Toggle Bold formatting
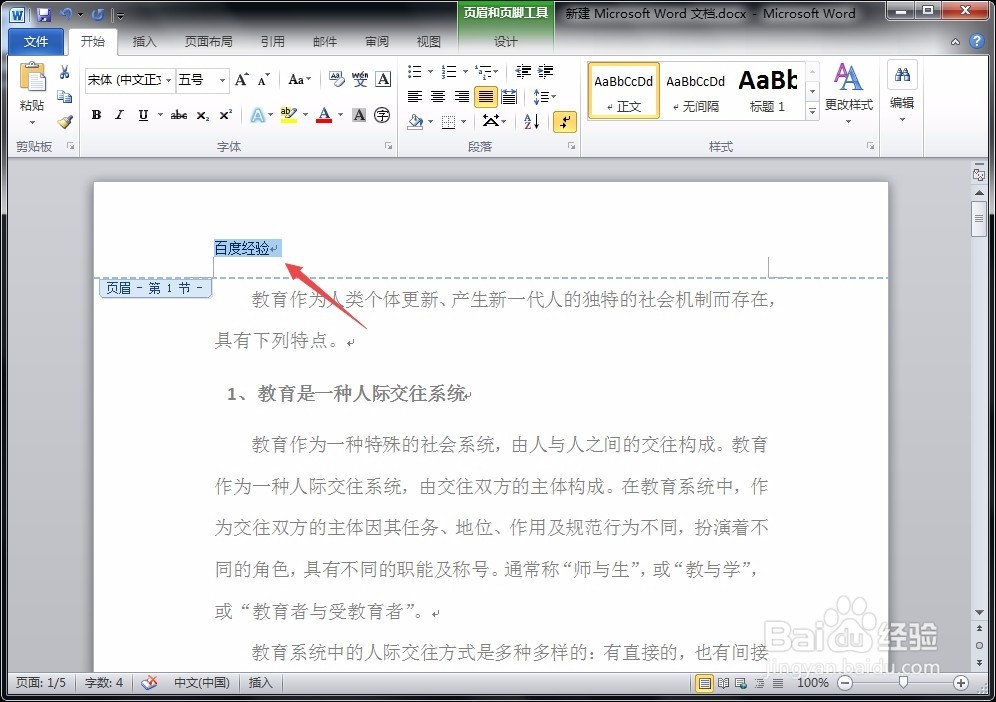 coord(97,115)
